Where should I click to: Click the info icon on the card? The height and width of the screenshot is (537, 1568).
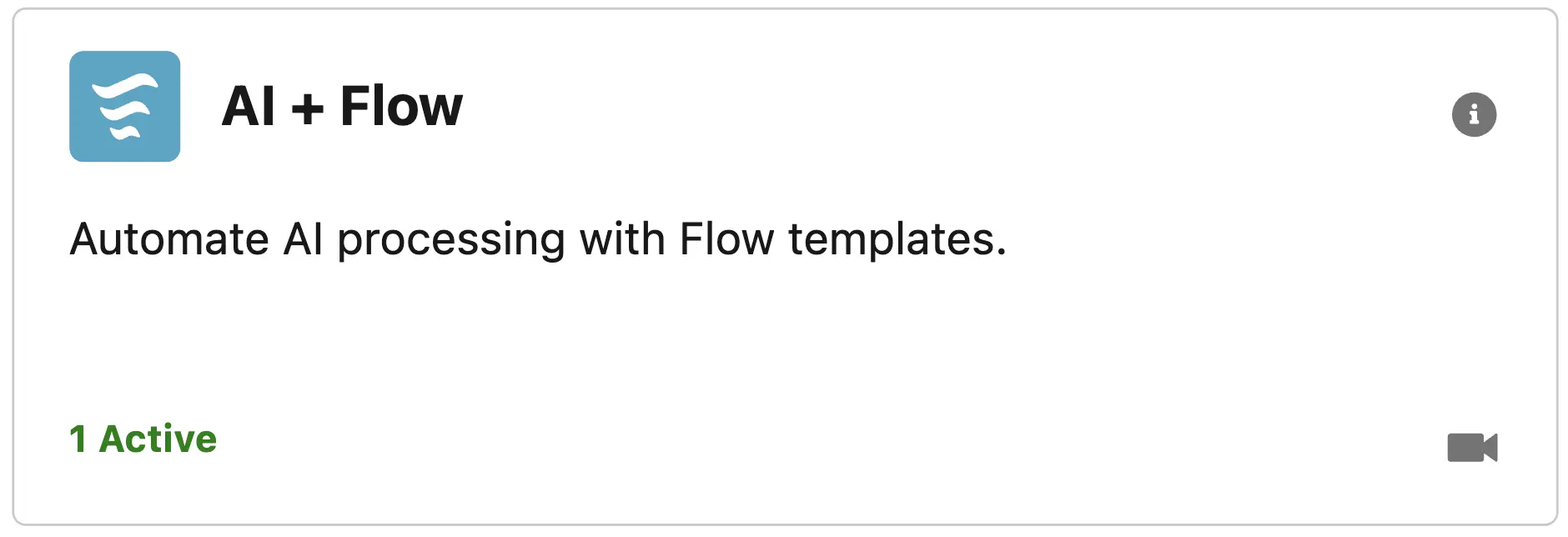(1474, 114)
